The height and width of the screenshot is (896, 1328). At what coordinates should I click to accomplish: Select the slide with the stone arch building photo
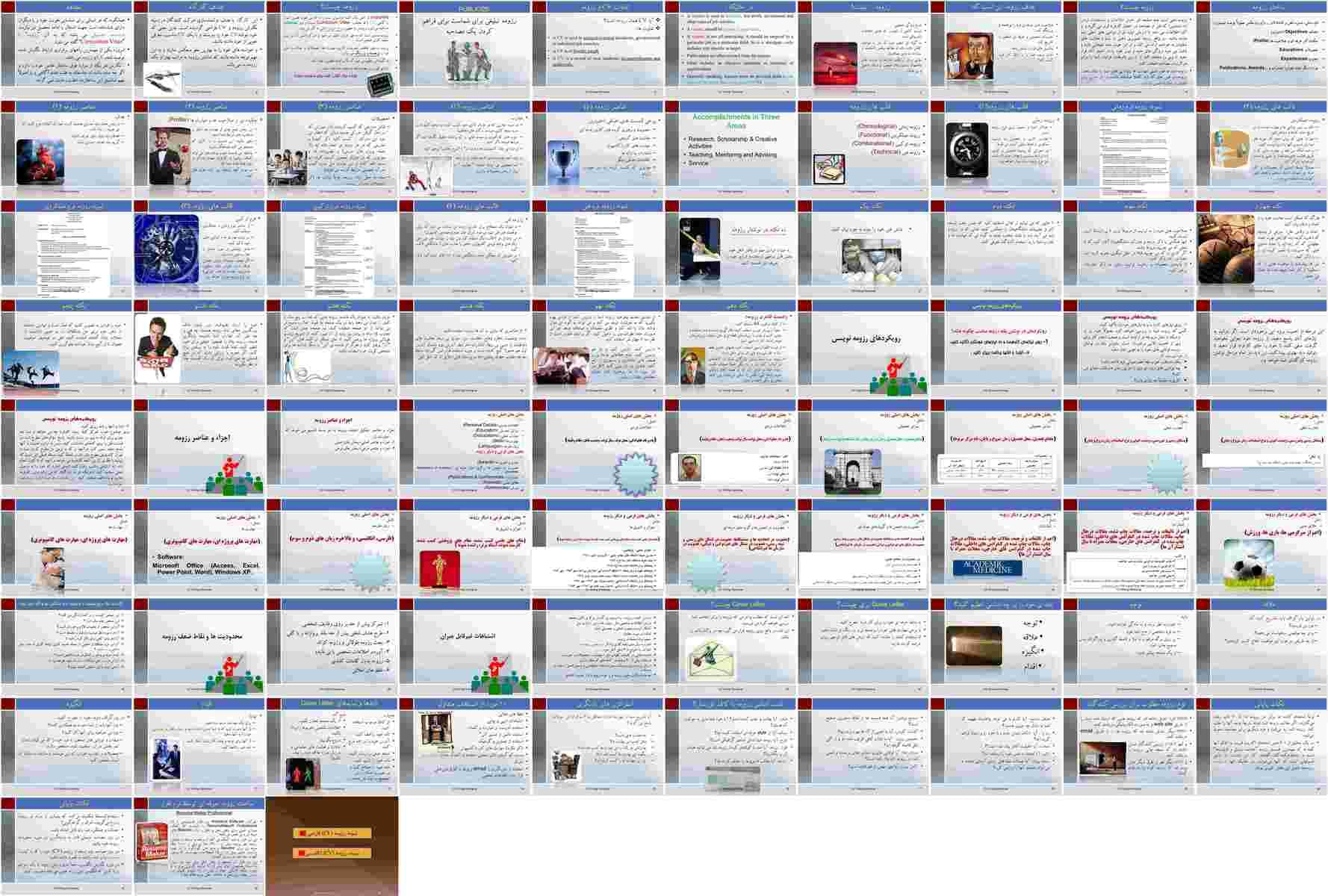[x=863, y=448]
